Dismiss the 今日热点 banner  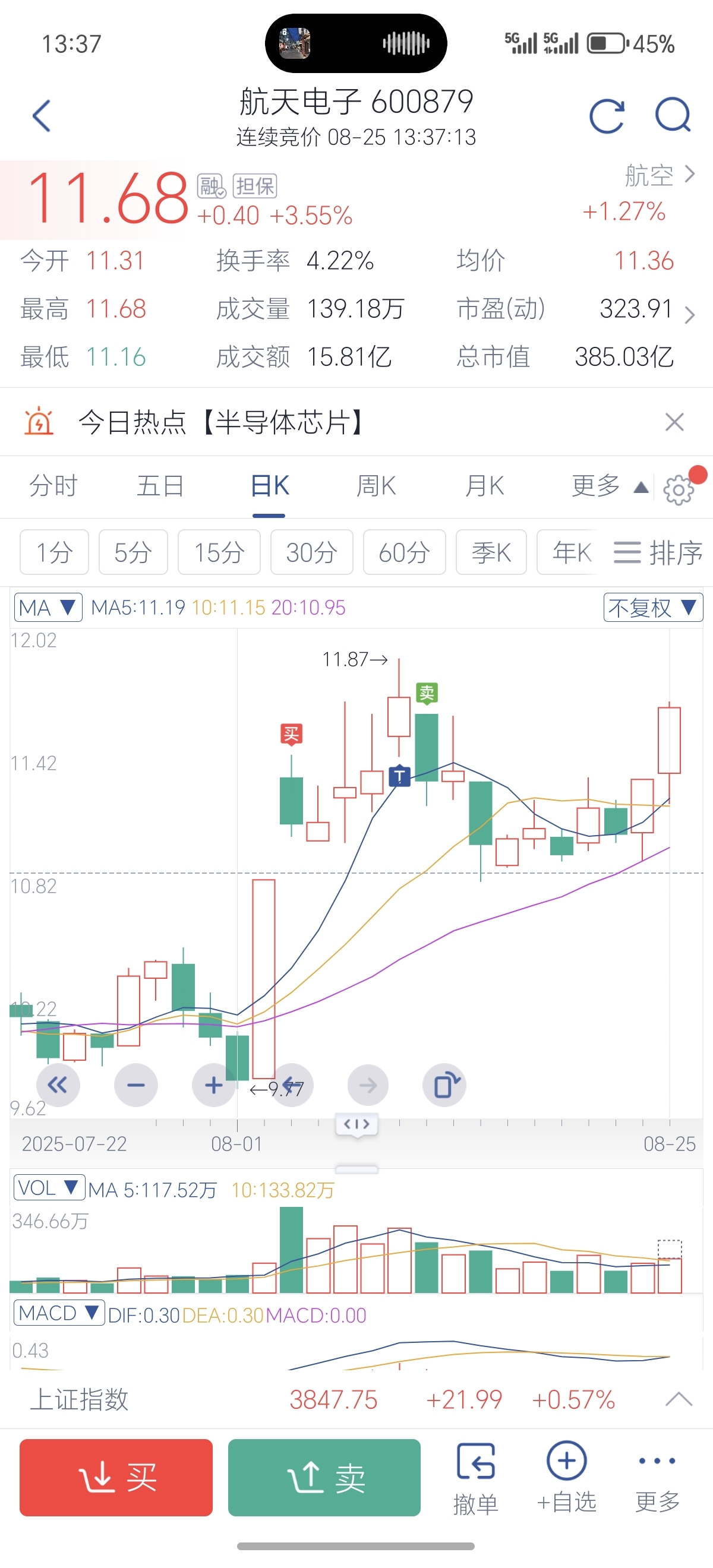[674, 422]
